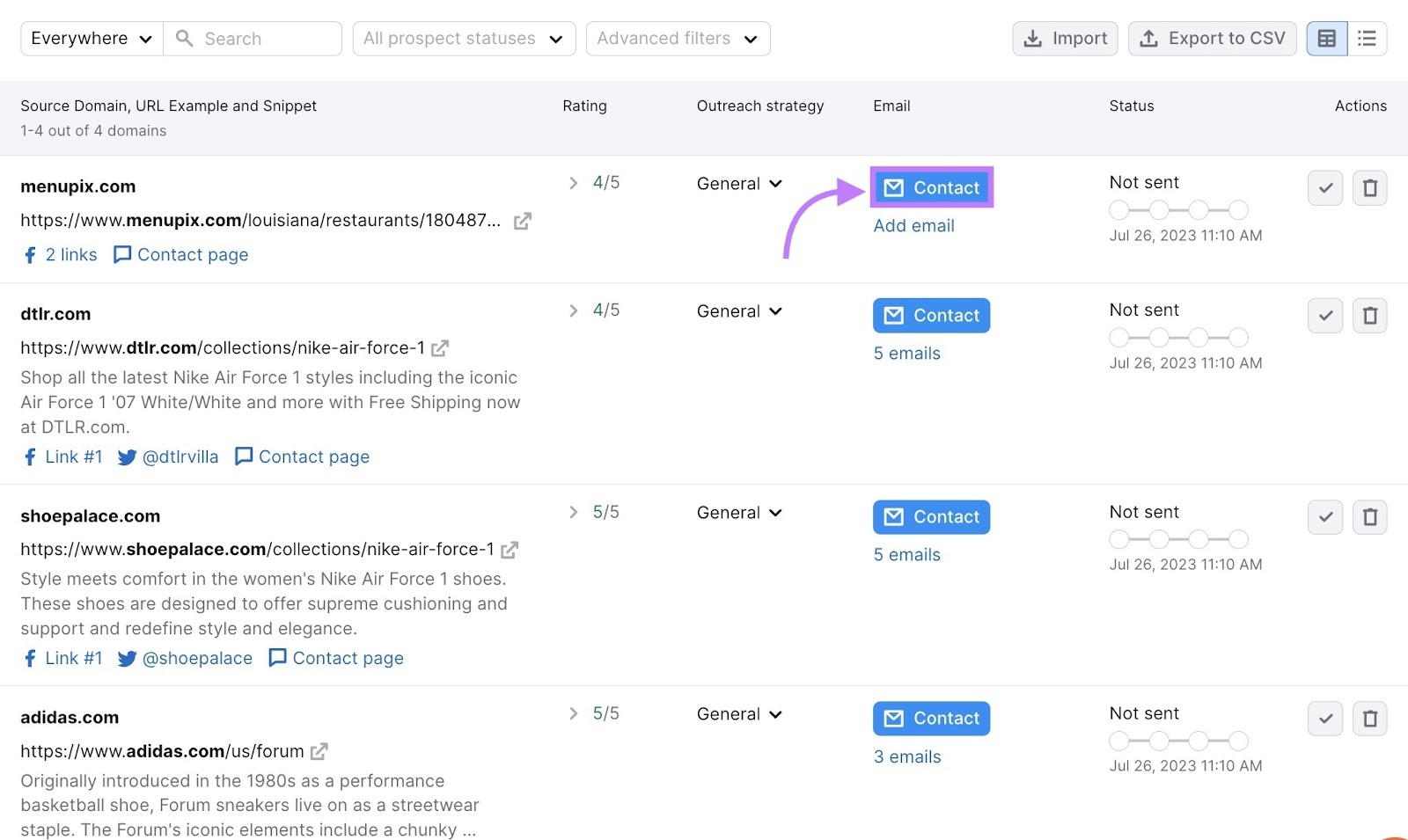Switch to table view
The height and width of the screenshot is (840, 1408).
pyautogui.click(x=1326, y=38)
